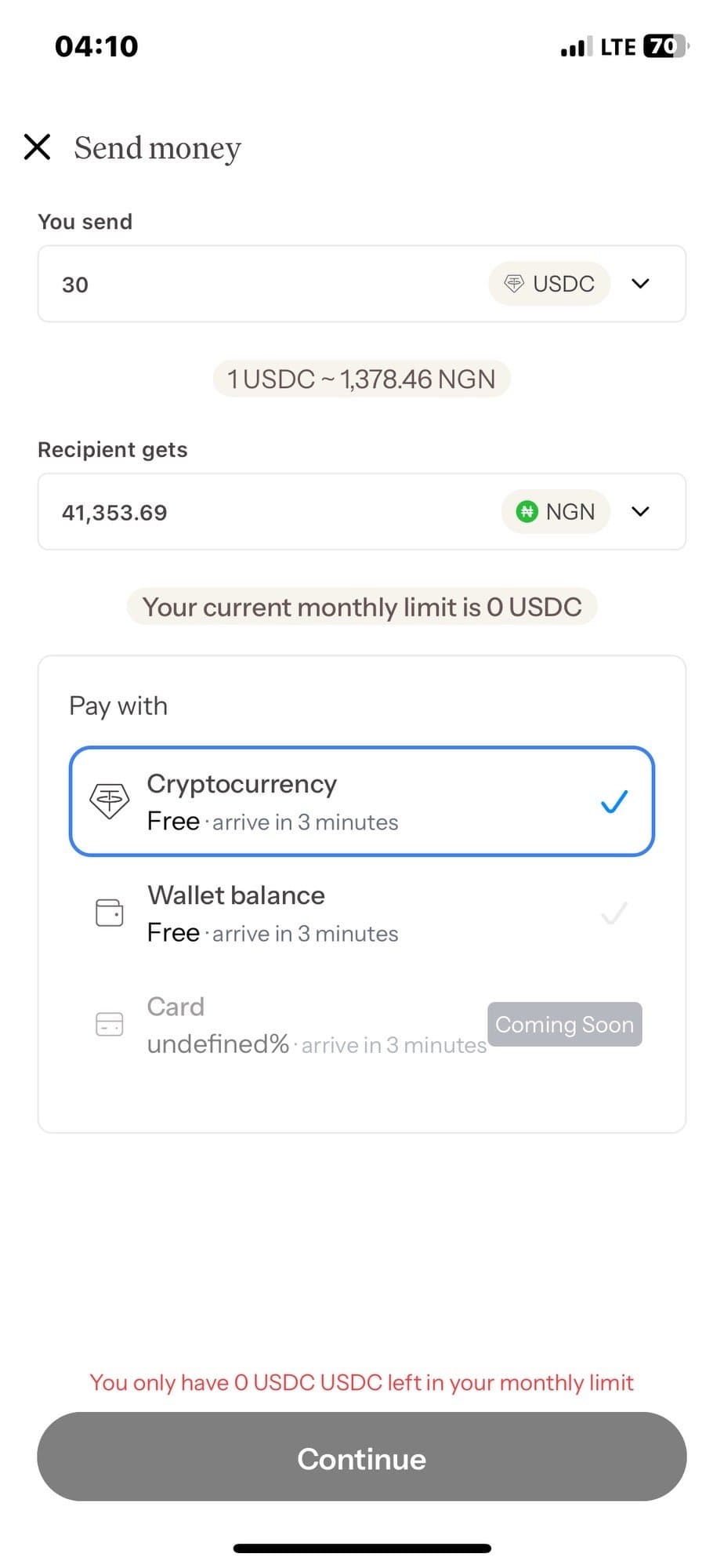724x1568 pixels.
Task: Tap the Wallet balance wallet icon
Action: click(x=109, y=913)
